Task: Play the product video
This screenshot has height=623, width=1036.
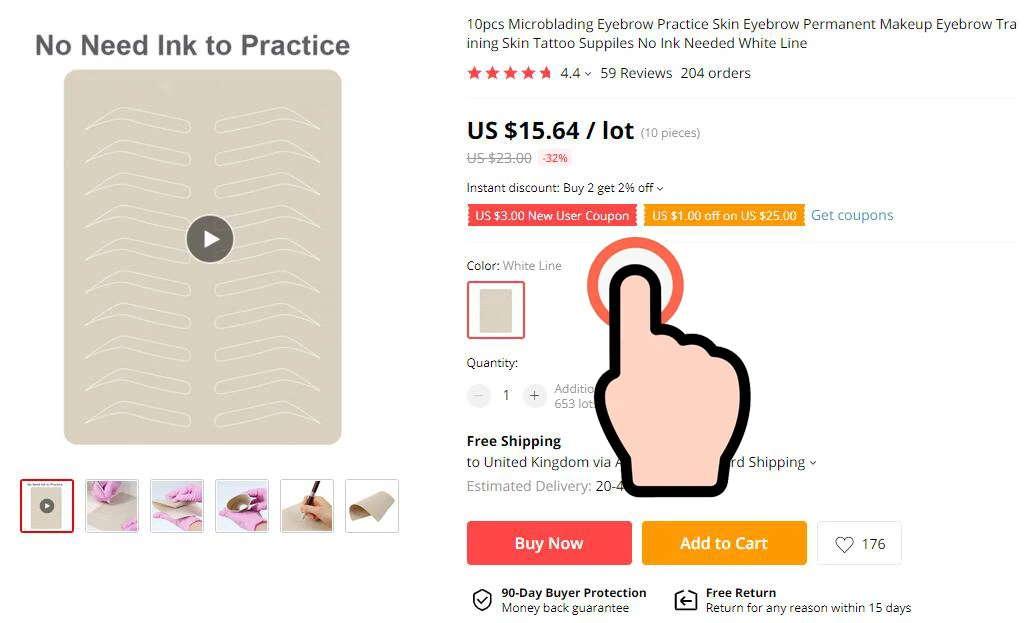Action: point(209,239)
